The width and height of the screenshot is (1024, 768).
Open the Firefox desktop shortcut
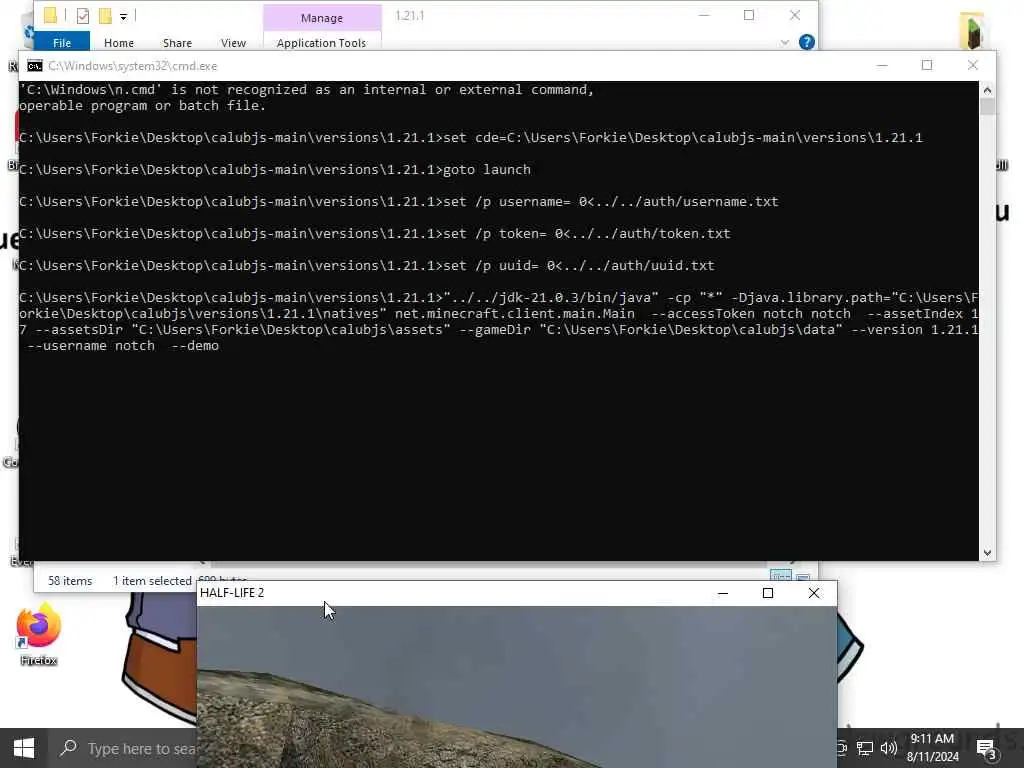click(39, 635)
